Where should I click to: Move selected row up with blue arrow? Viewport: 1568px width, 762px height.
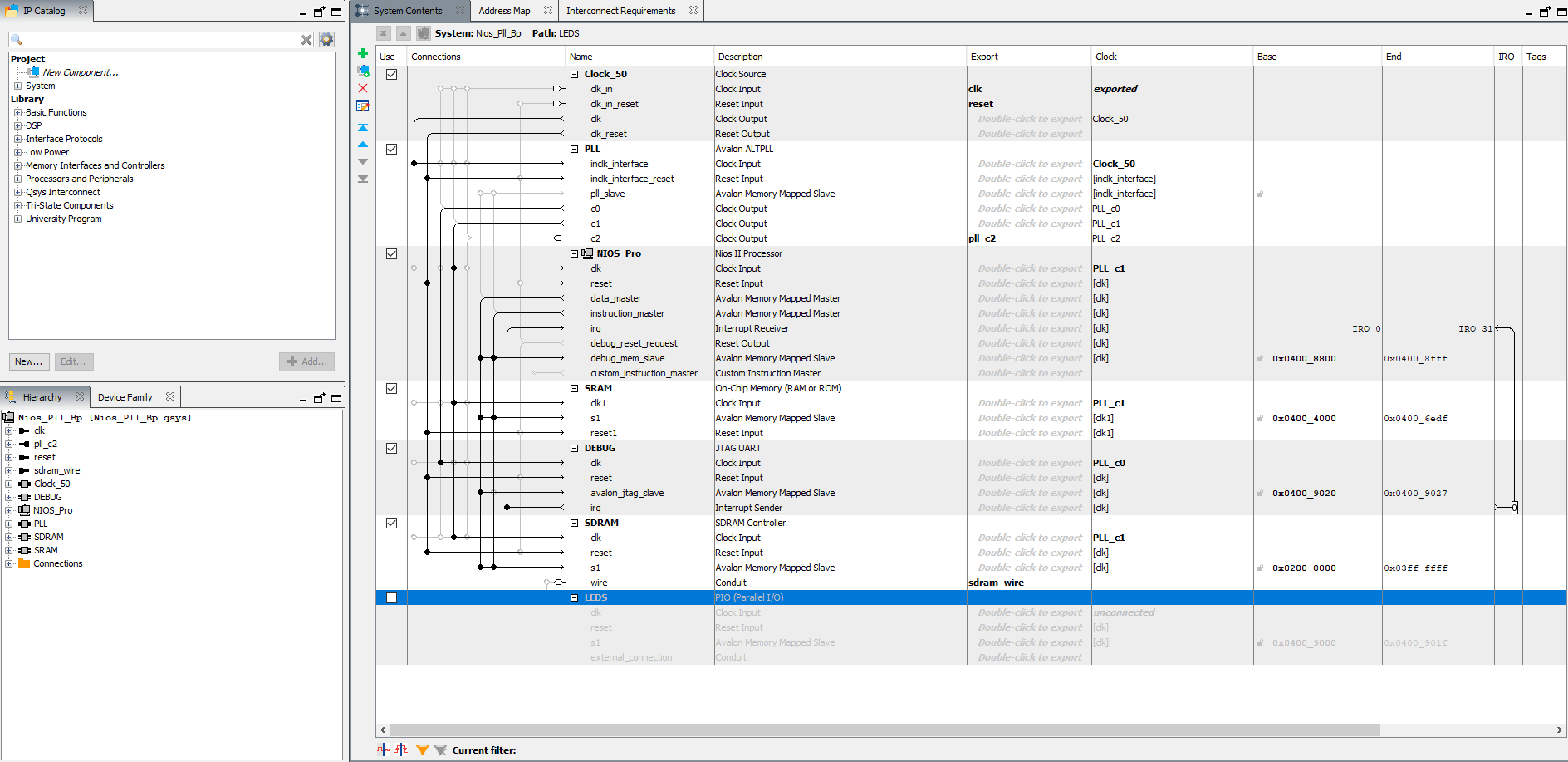click(x=363, y=145)
